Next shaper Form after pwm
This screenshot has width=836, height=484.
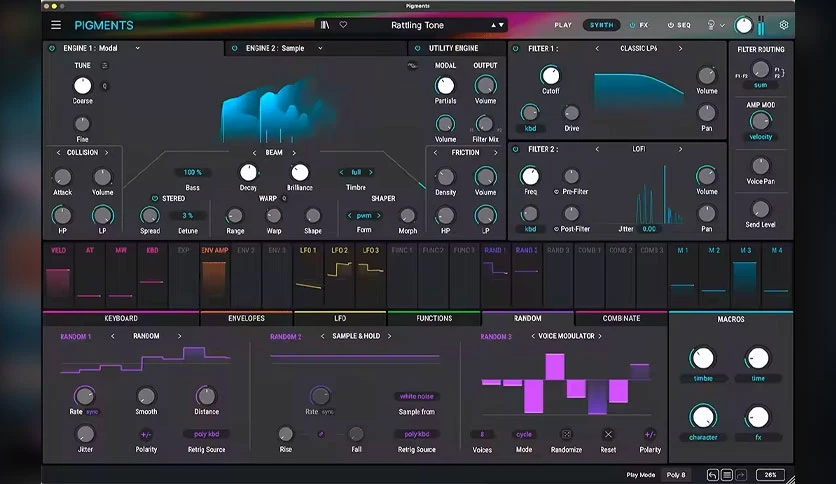379,215
